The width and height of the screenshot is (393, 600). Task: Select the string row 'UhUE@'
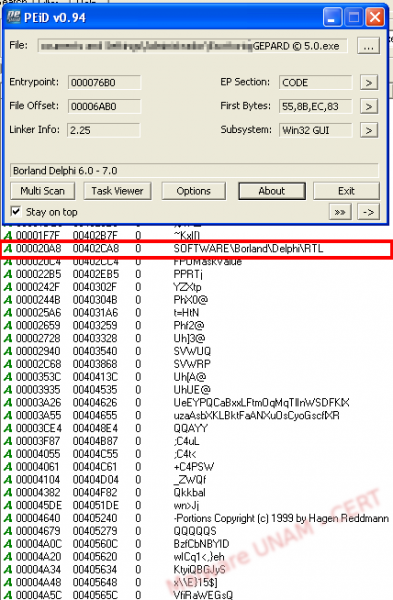pos(192,390)
